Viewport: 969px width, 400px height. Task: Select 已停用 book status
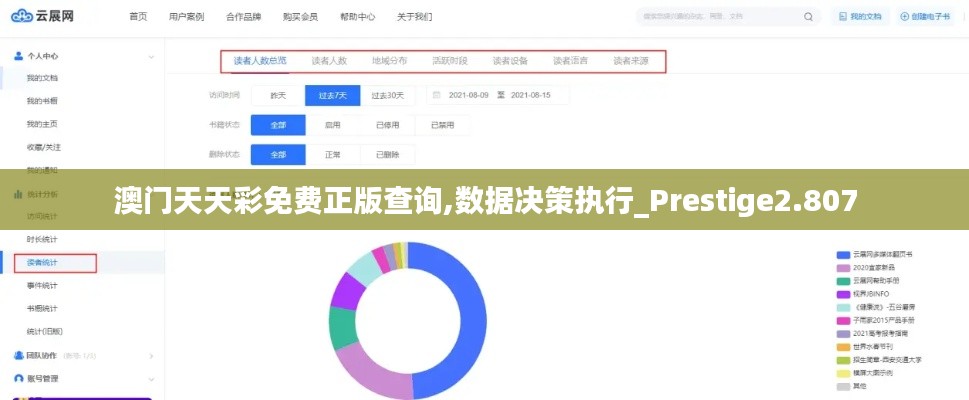coord(387,125)
